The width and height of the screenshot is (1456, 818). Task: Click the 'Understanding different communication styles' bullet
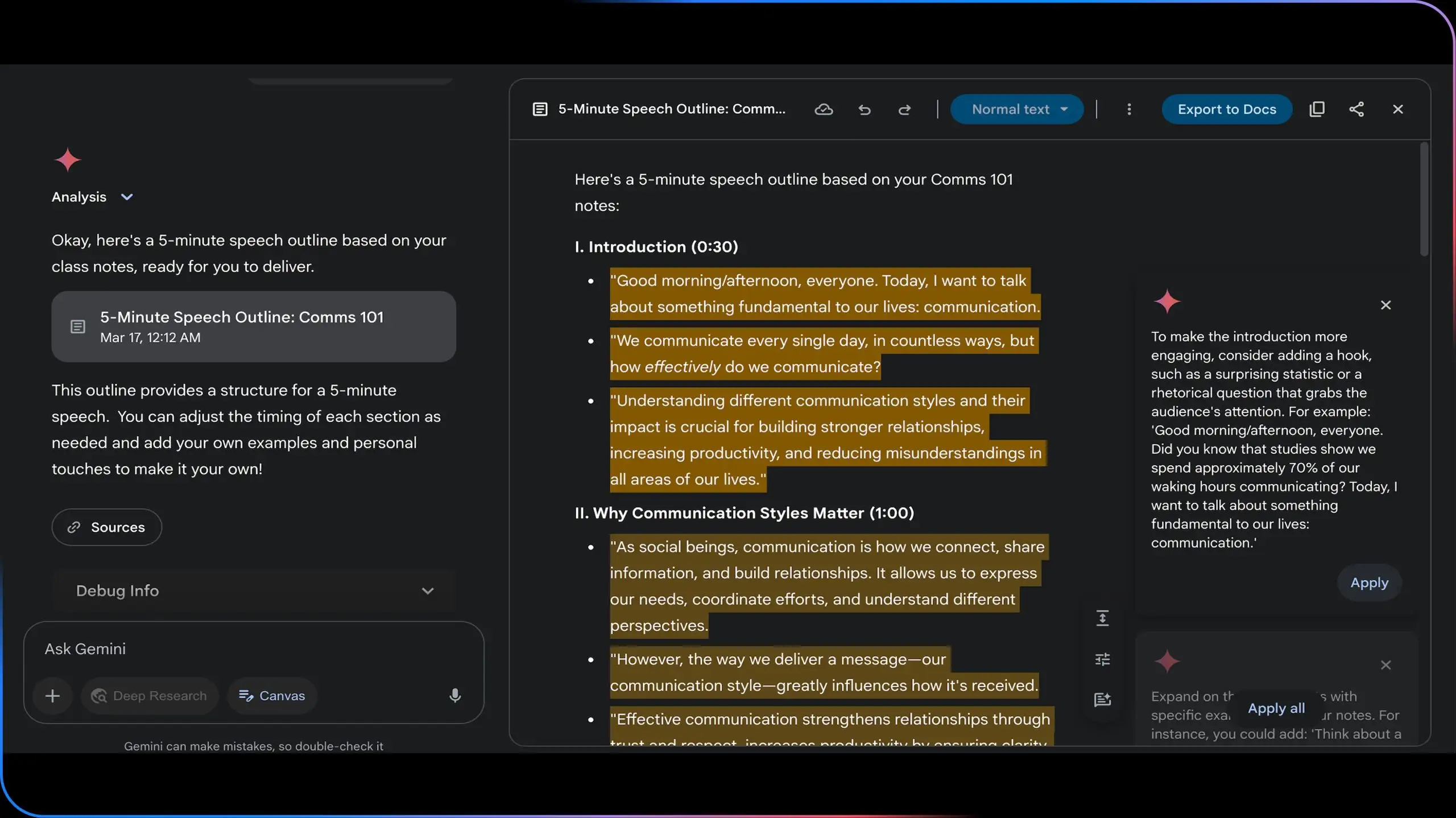(828, 440)
